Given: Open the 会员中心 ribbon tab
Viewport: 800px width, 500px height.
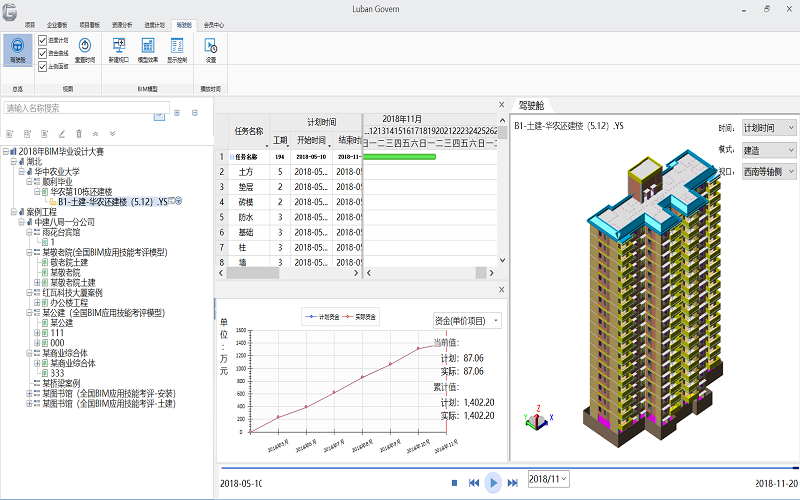Looking at the screenshot, I should (x=214, y=25).
